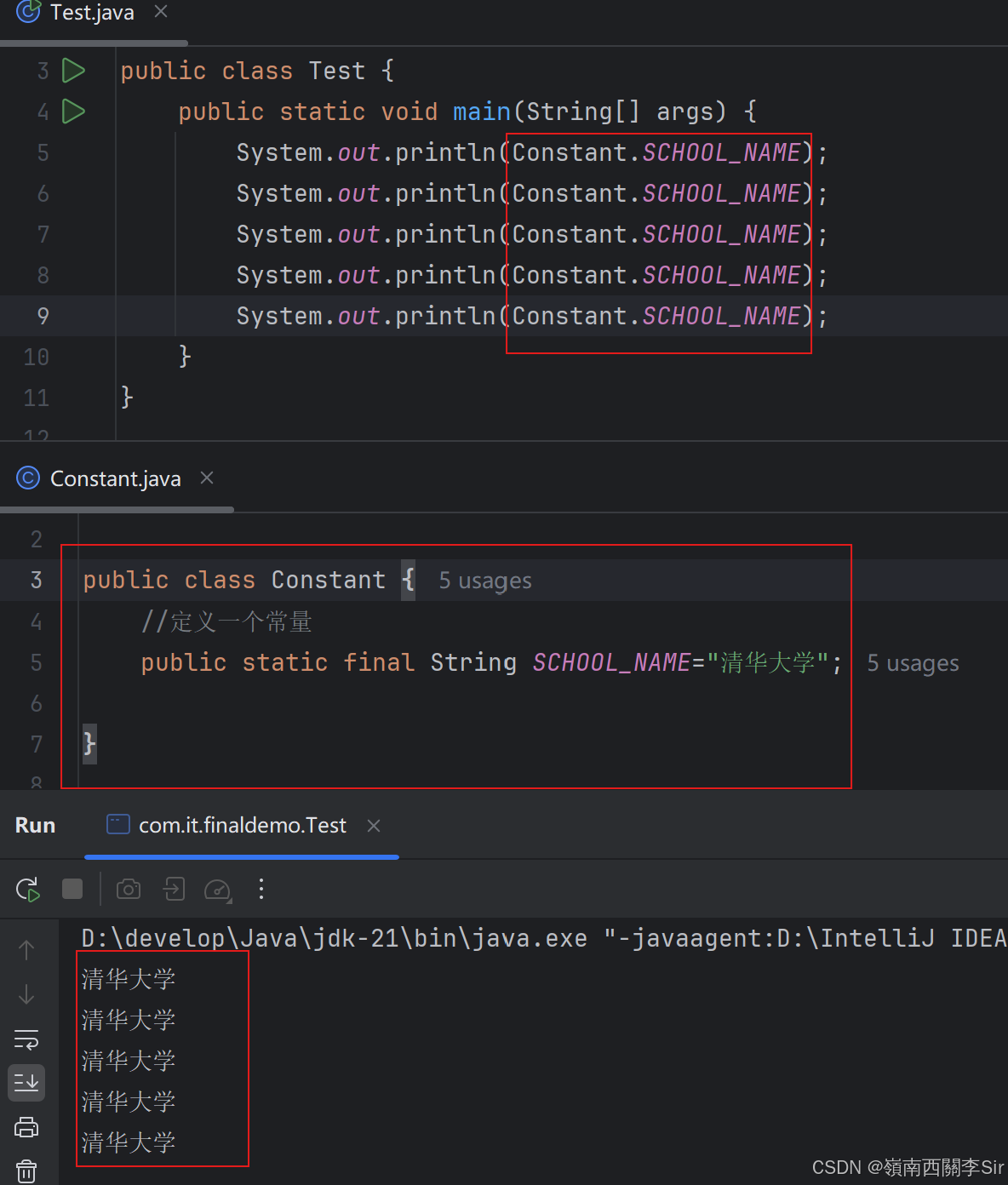Image resolution: width=1008 pixels, height=1185 pixels.
Task: Open the three-dot more options menu
Action: [x=261, y=889]
